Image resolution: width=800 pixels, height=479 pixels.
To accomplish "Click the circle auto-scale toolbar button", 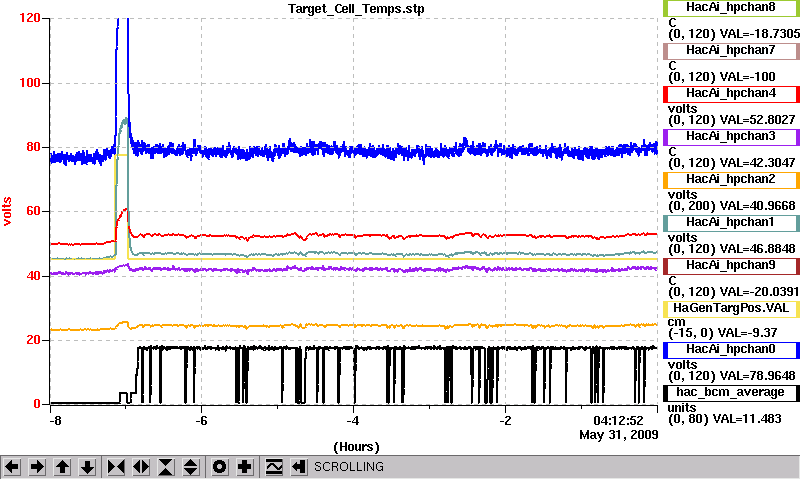I will point(219,467).
